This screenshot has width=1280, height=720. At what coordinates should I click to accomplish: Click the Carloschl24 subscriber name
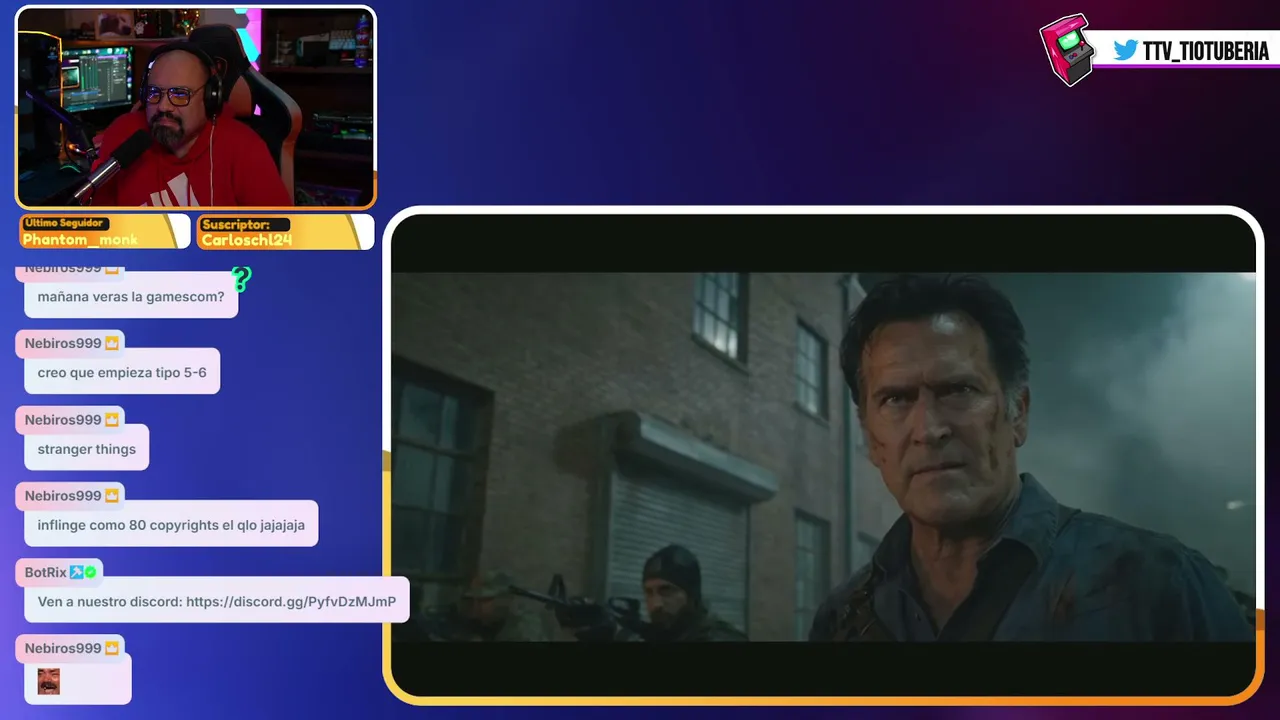247,240
